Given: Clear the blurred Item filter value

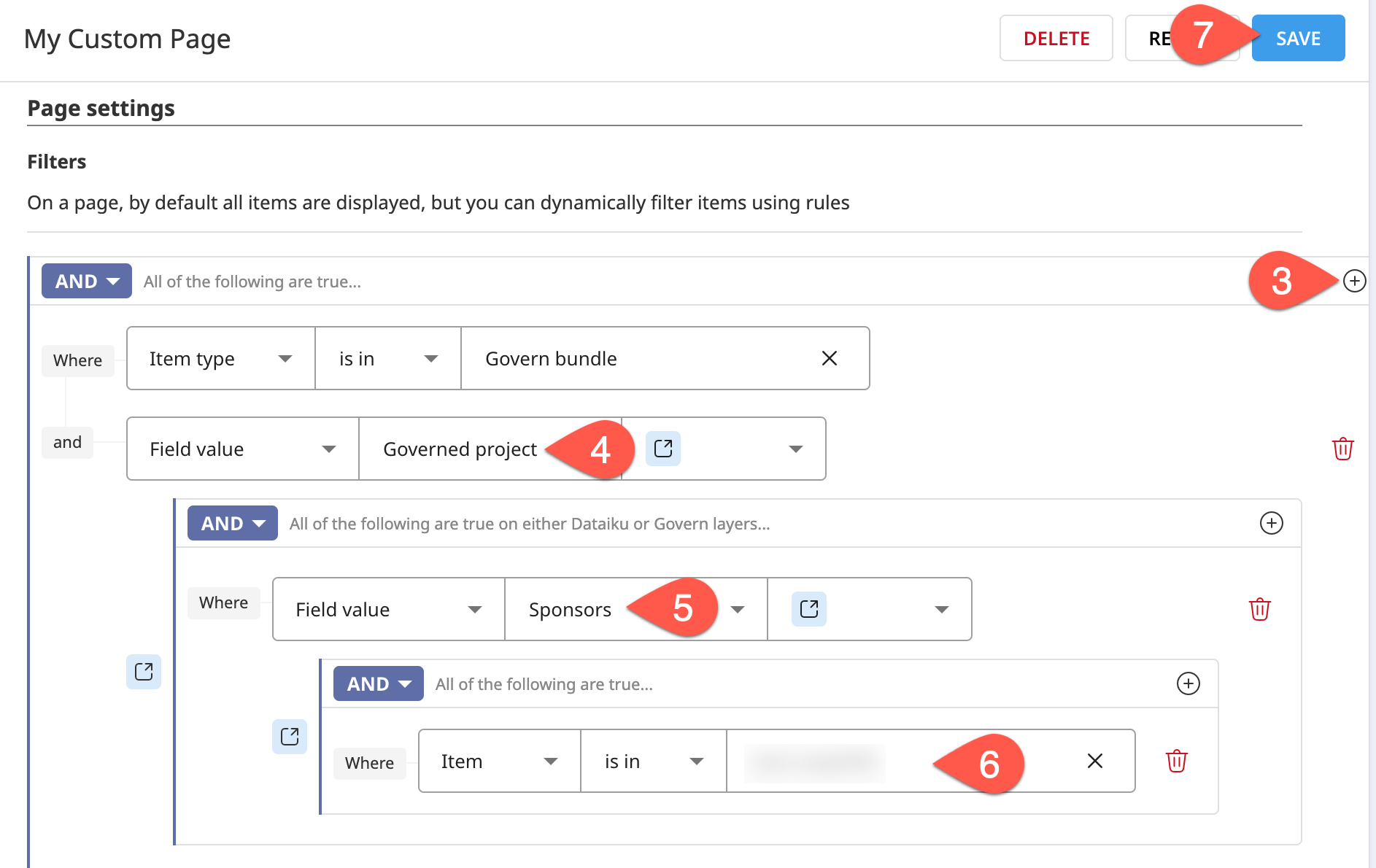Looking at the screenshot, I should tap(1094, 761).
